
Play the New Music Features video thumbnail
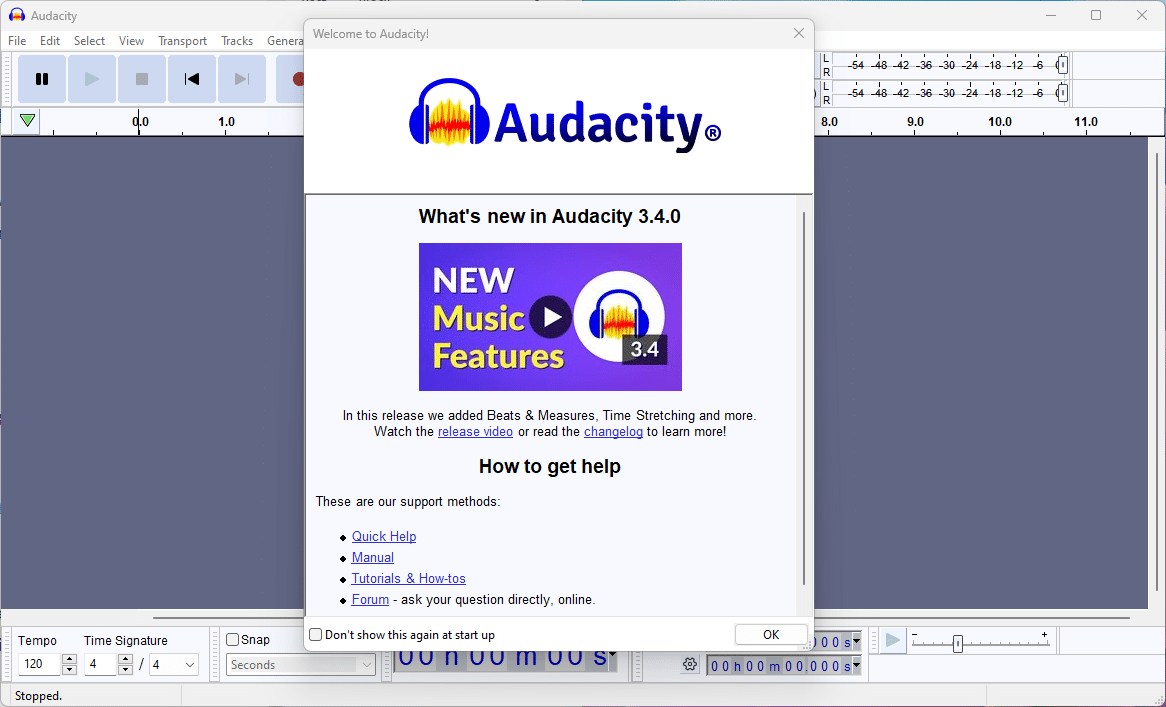click(550, 317)
